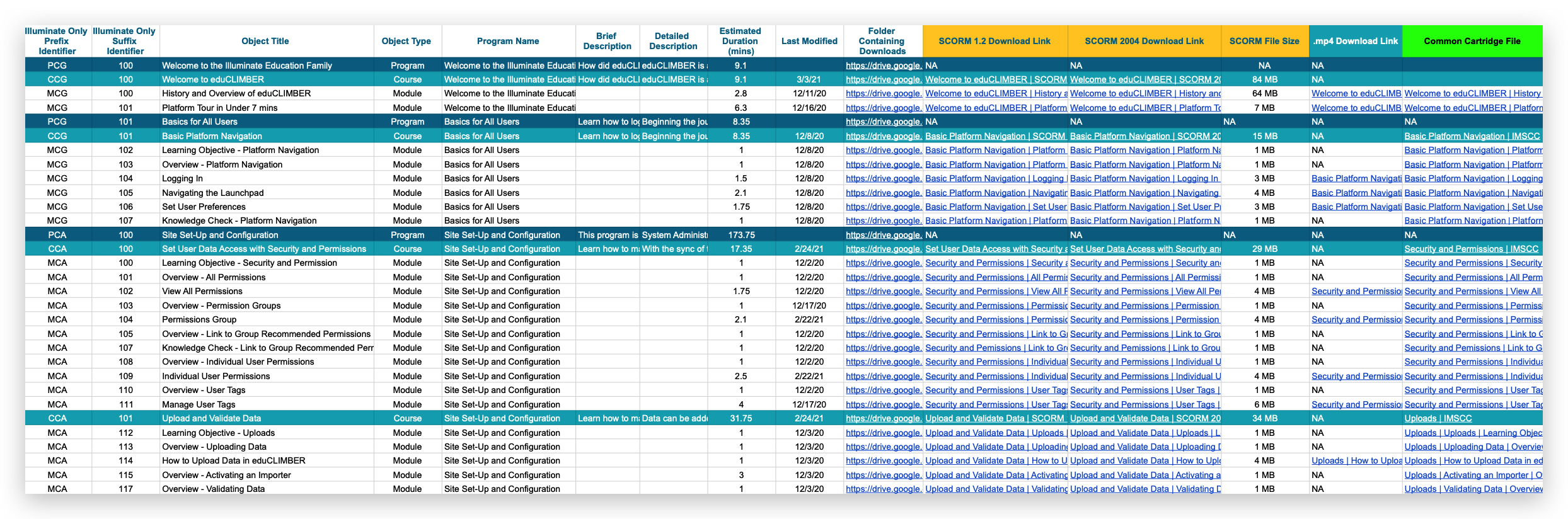
Task: Open SCORM 2004 link for Platform Tour row
Action: pyautogui.click(x=1145, y=108)
